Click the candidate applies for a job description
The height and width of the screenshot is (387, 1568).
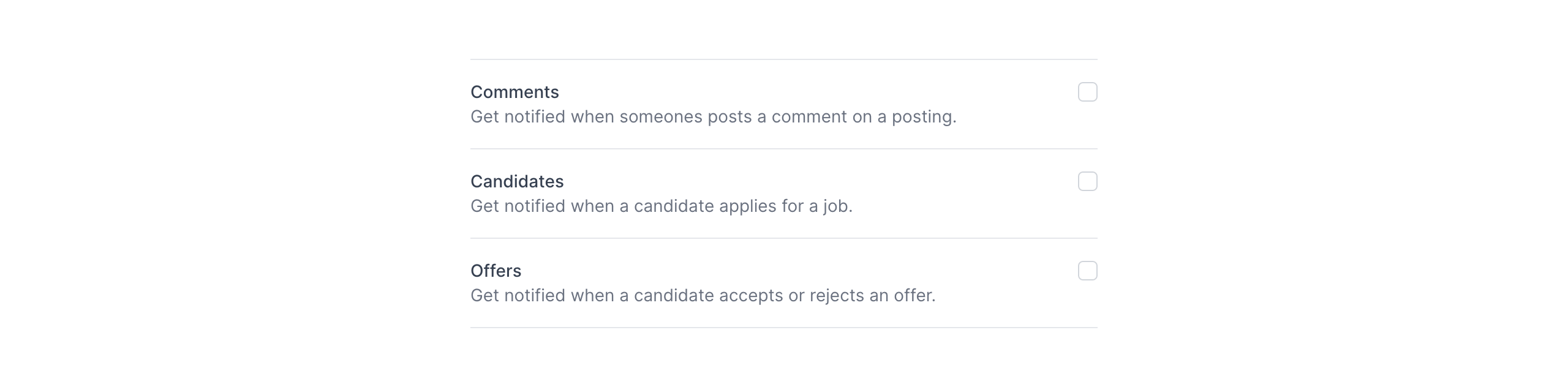tap(661, 206)
